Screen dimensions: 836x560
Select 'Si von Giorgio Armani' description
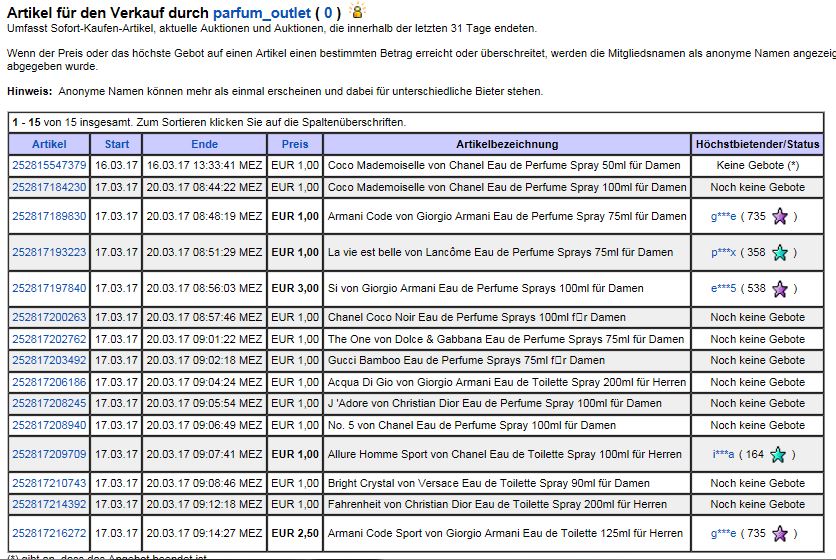pos(485,289)
